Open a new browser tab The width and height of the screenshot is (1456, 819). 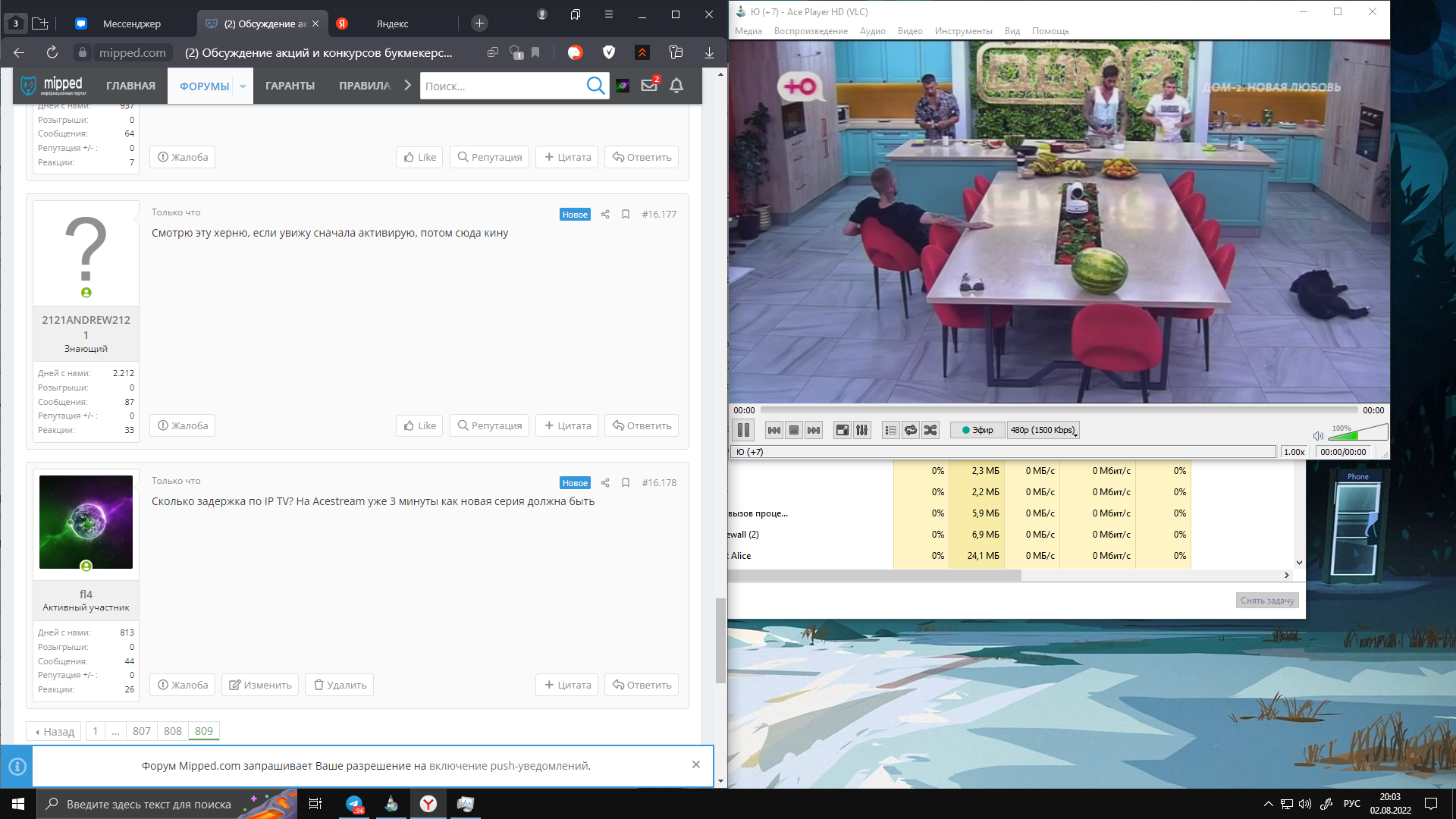click(479, 24)
